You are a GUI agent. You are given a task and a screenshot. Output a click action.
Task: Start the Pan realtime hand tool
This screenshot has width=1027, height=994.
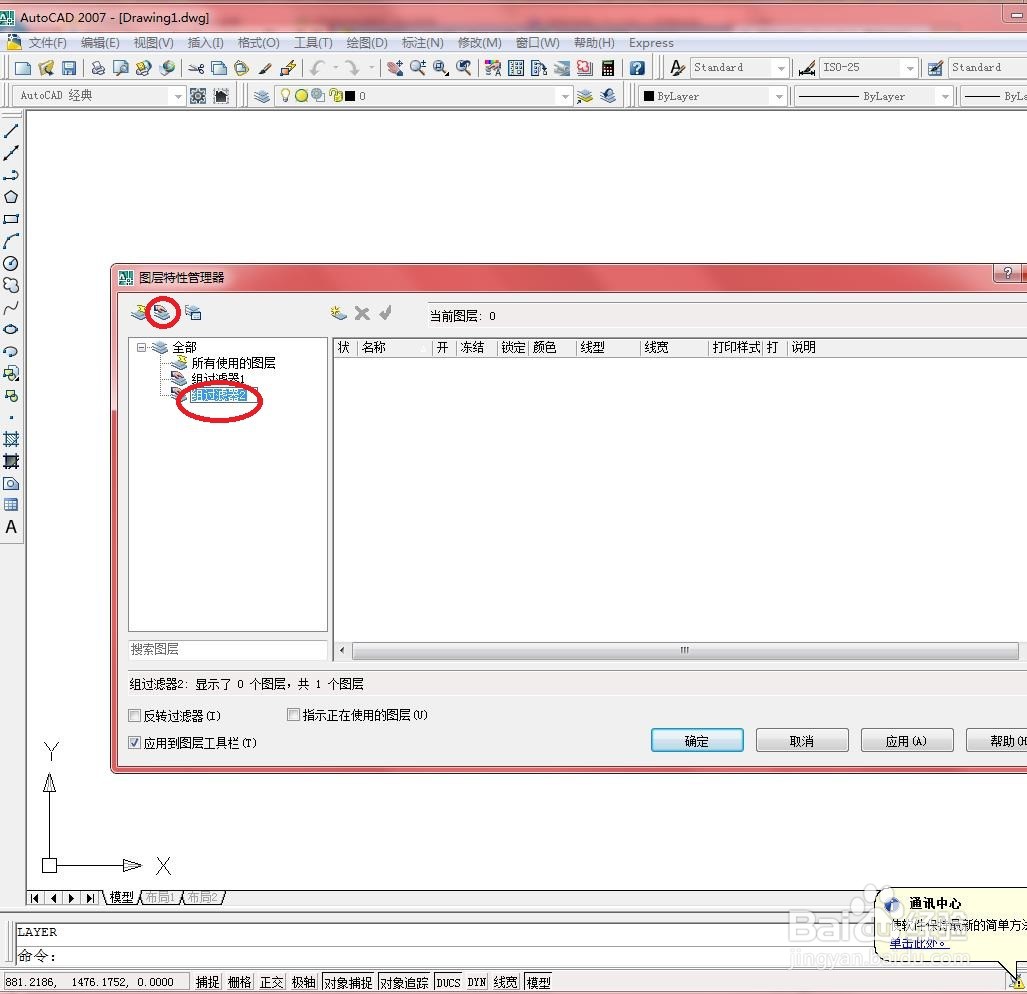tap(395, 68)
